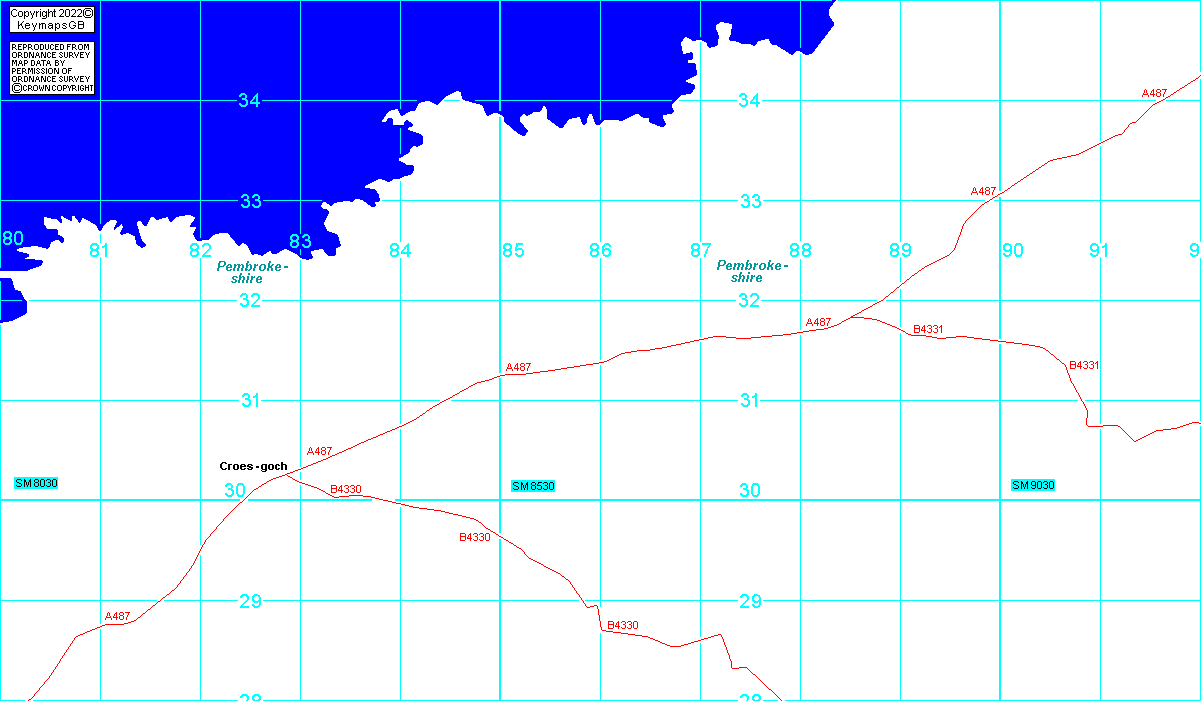Click the A487 label nearest the top-right corner
Screen dimensions: 1201x701
click(1154, 93)
